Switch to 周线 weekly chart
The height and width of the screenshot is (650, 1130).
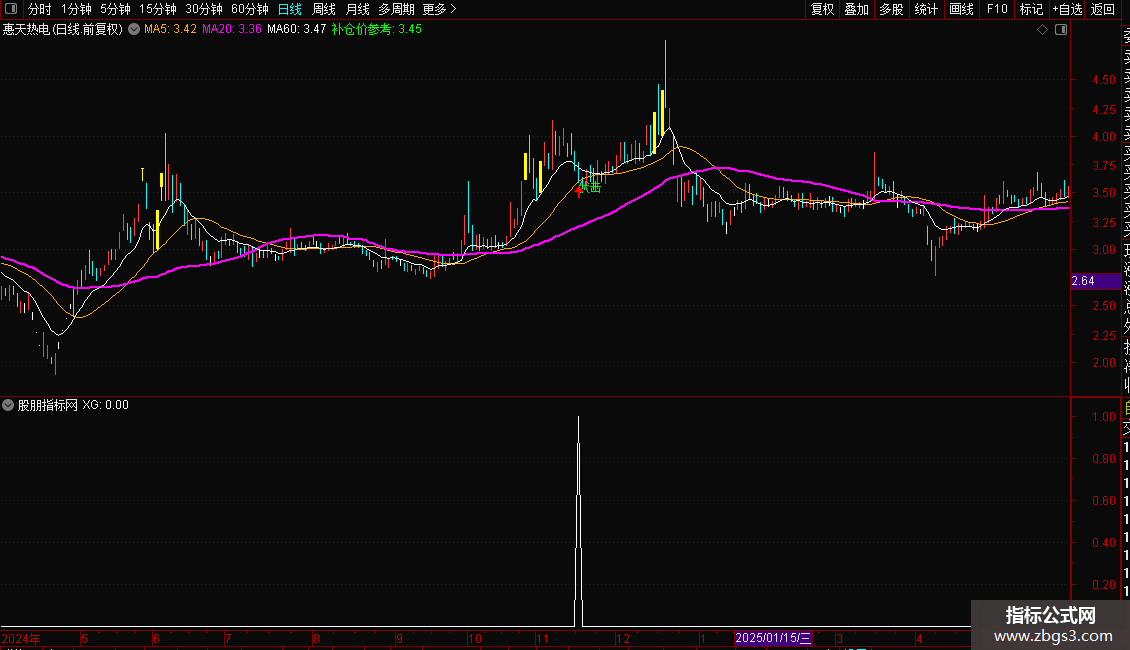pos(324,9)
